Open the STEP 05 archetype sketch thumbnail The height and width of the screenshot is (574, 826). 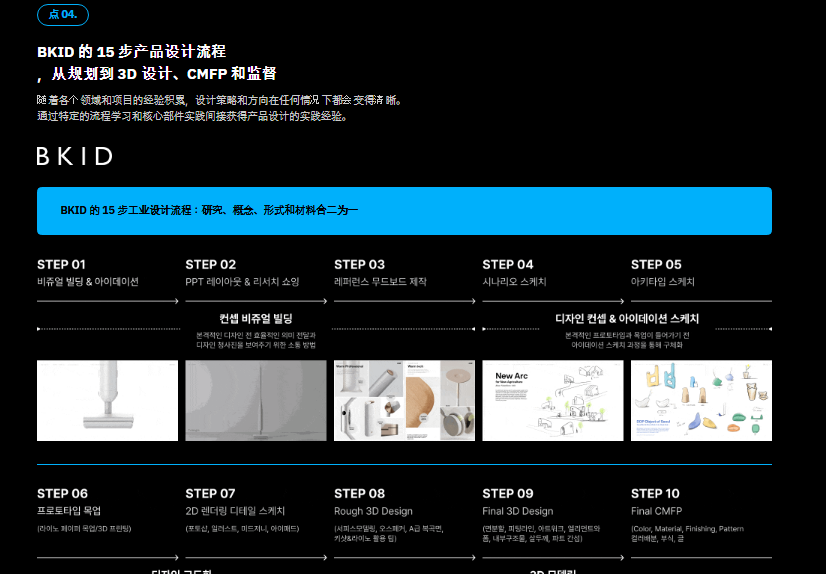click(702, 400)
